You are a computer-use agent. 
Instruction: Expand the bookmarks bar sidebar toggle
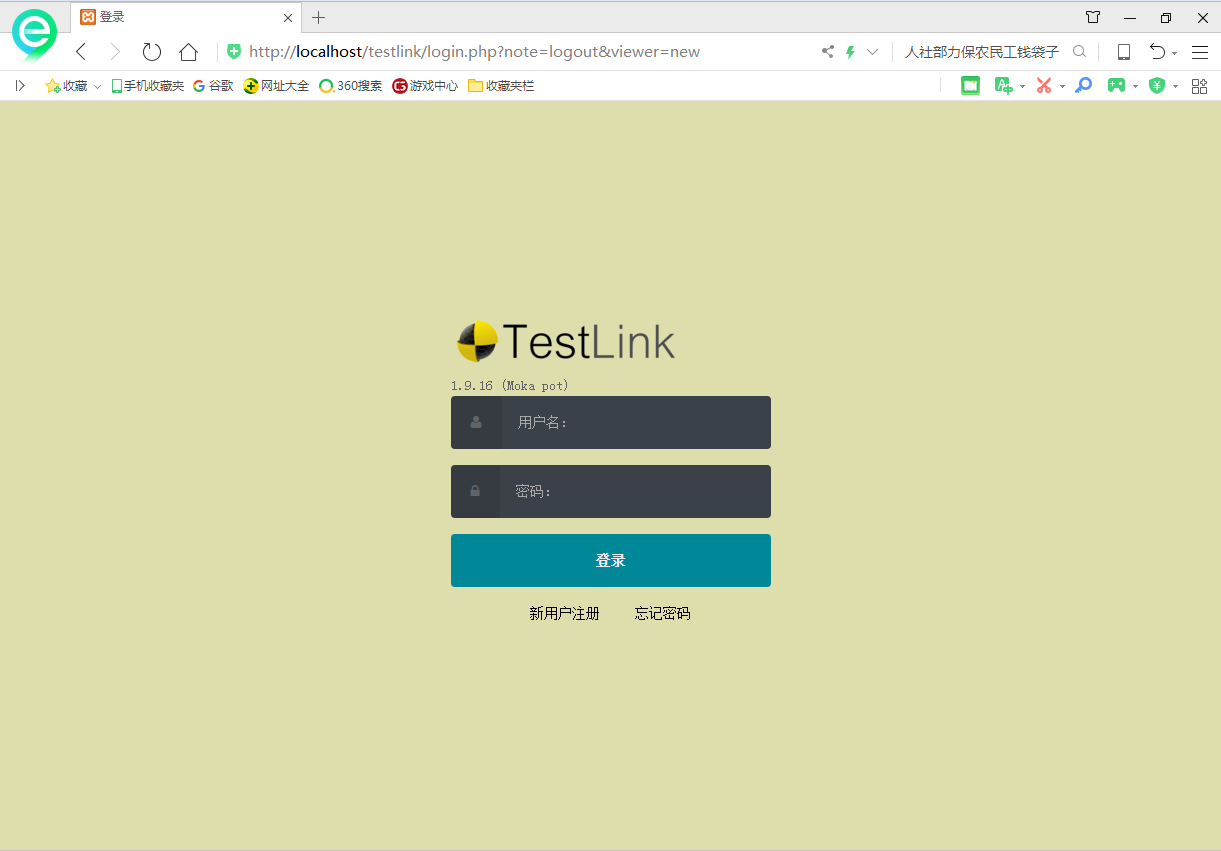(20, 86)
